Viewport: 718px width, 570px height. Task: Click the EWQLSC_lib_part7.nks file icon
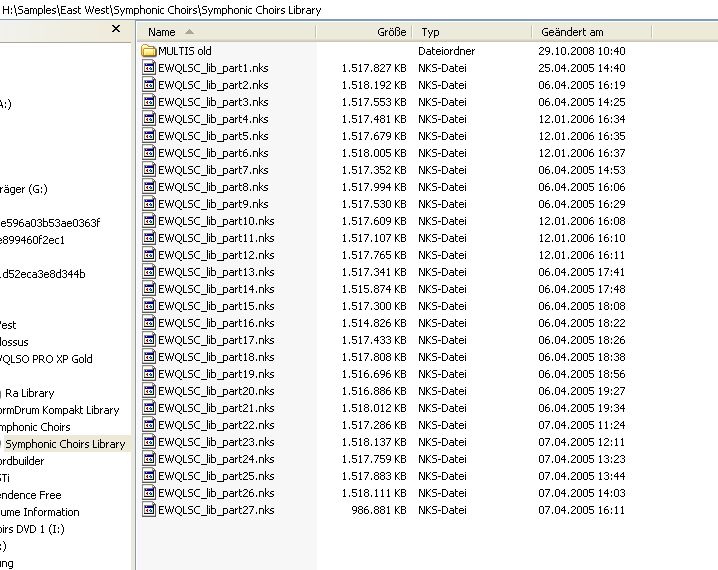pos(149,170)
